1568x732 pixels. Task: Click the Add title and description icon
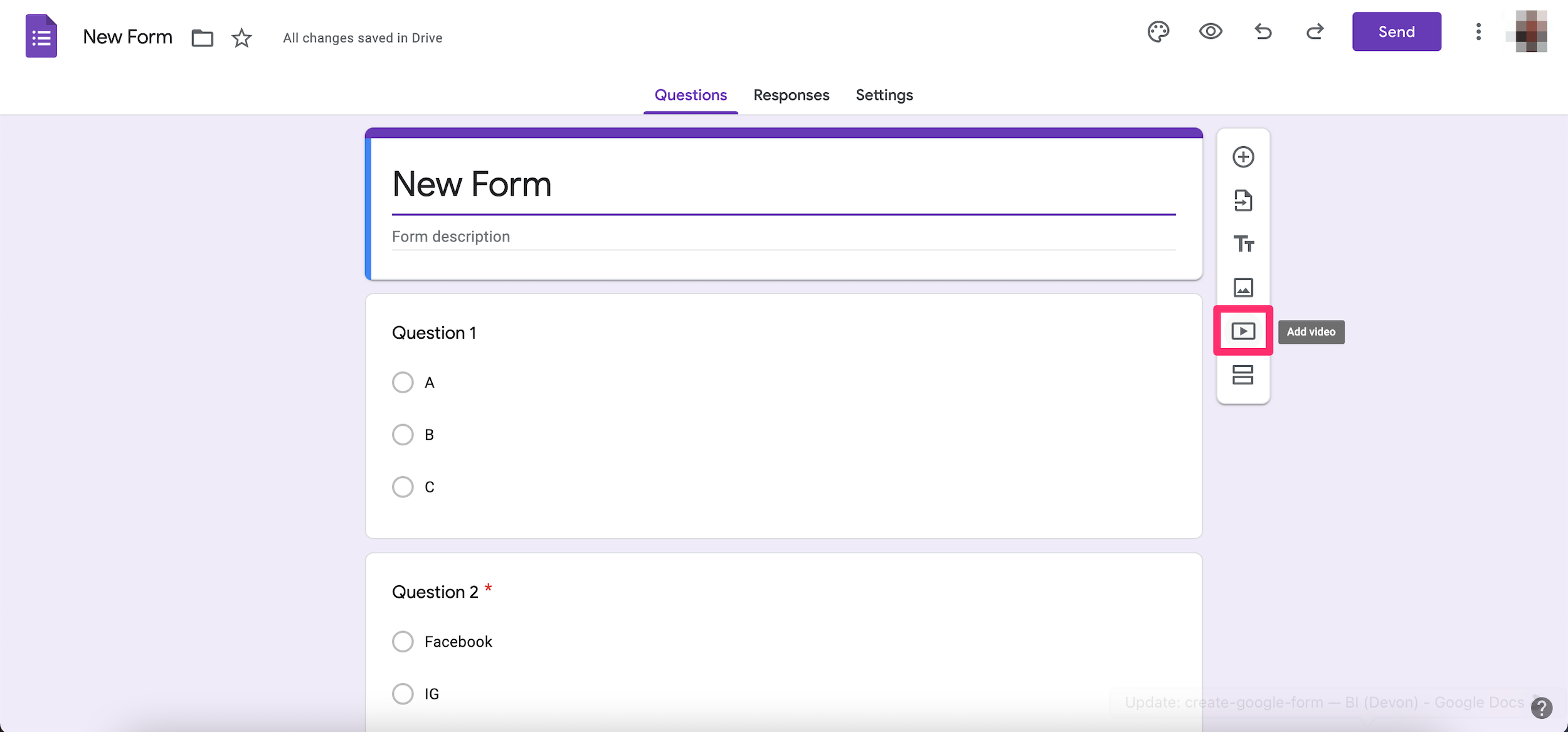click(x=1243, y=243)
